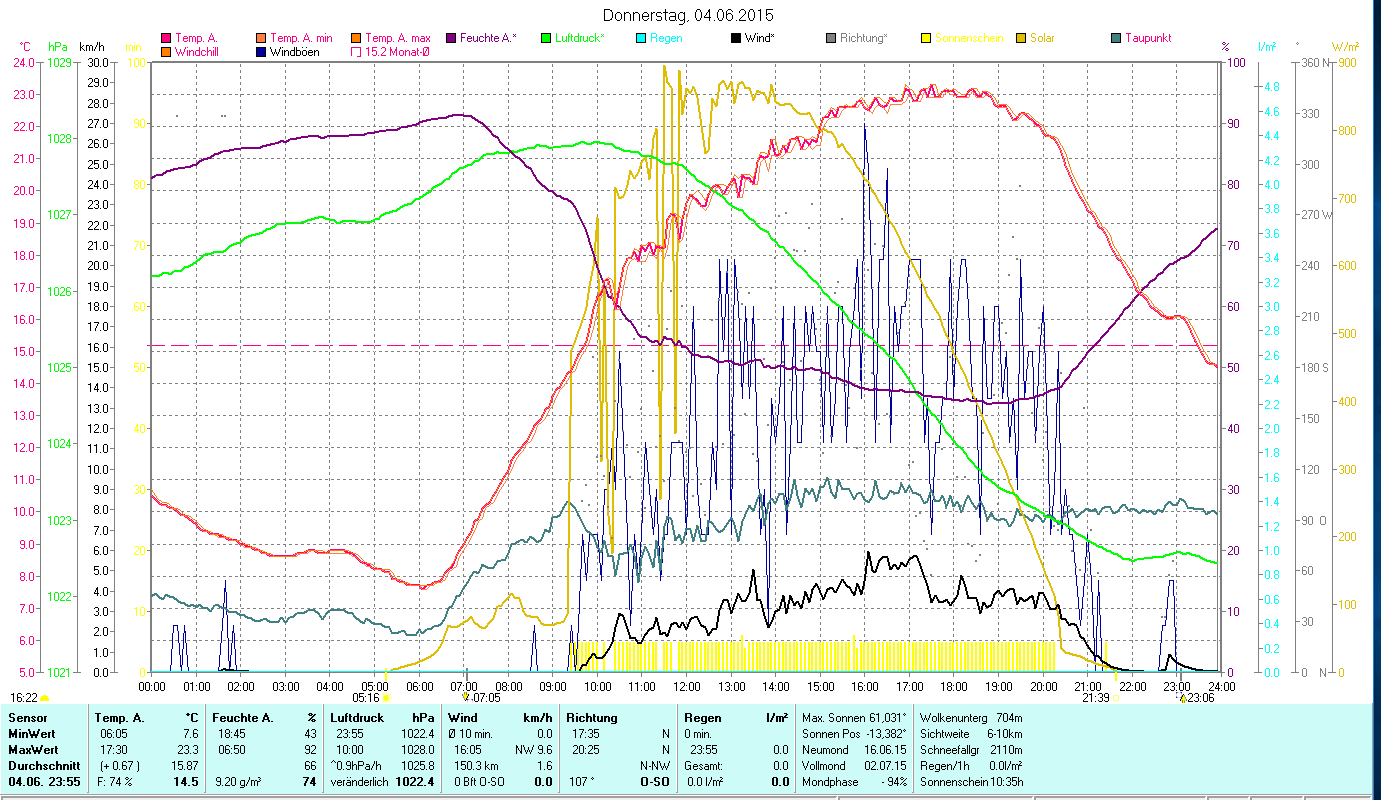Click the 15.2 Monat-Ø outlined legend marker
The height and width of the screenshot is (800, 1381).
[x=356, y=51]
